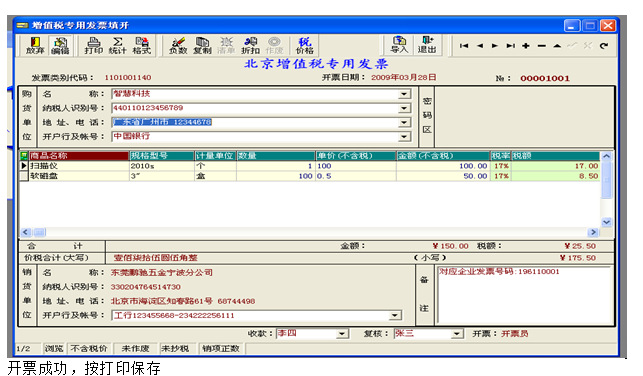The image size is (643, 376).
Task: Jump to last record navigator arrow
Action: 511,46
